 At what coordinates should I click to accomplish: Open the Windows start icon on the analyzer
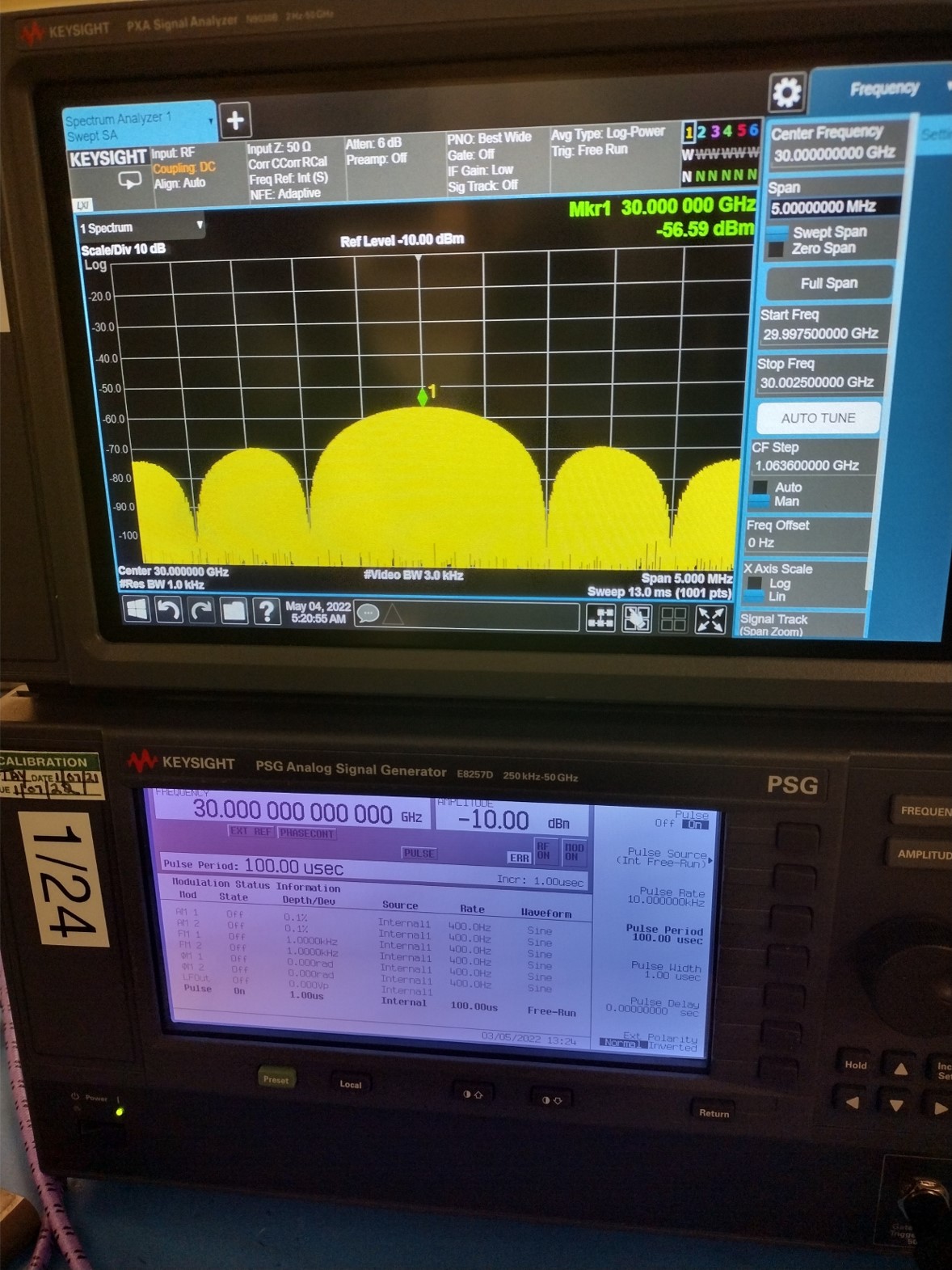(x=136, y=610)
